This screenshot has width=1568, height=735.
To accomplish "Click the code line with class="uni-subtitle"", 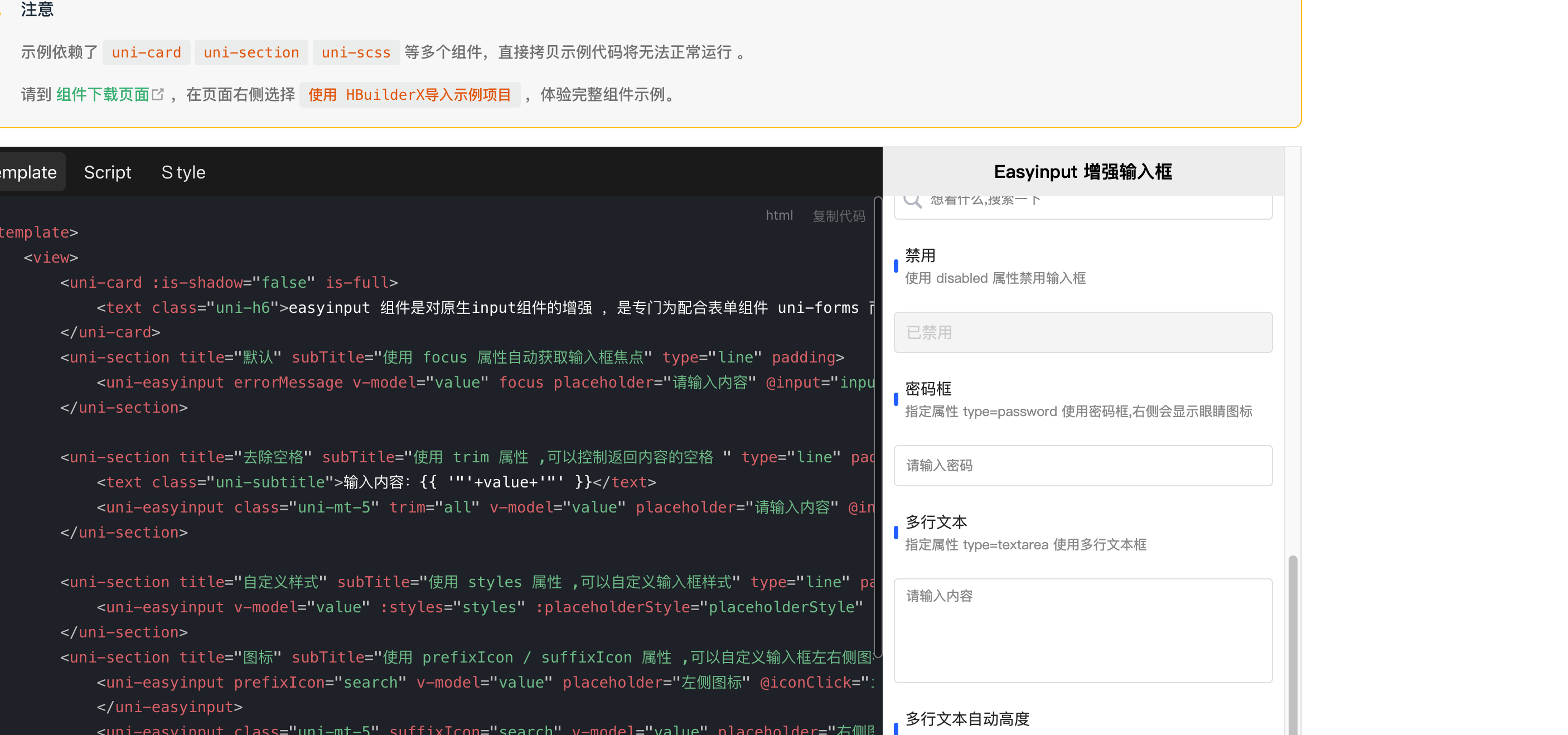I will pos(377,482).
